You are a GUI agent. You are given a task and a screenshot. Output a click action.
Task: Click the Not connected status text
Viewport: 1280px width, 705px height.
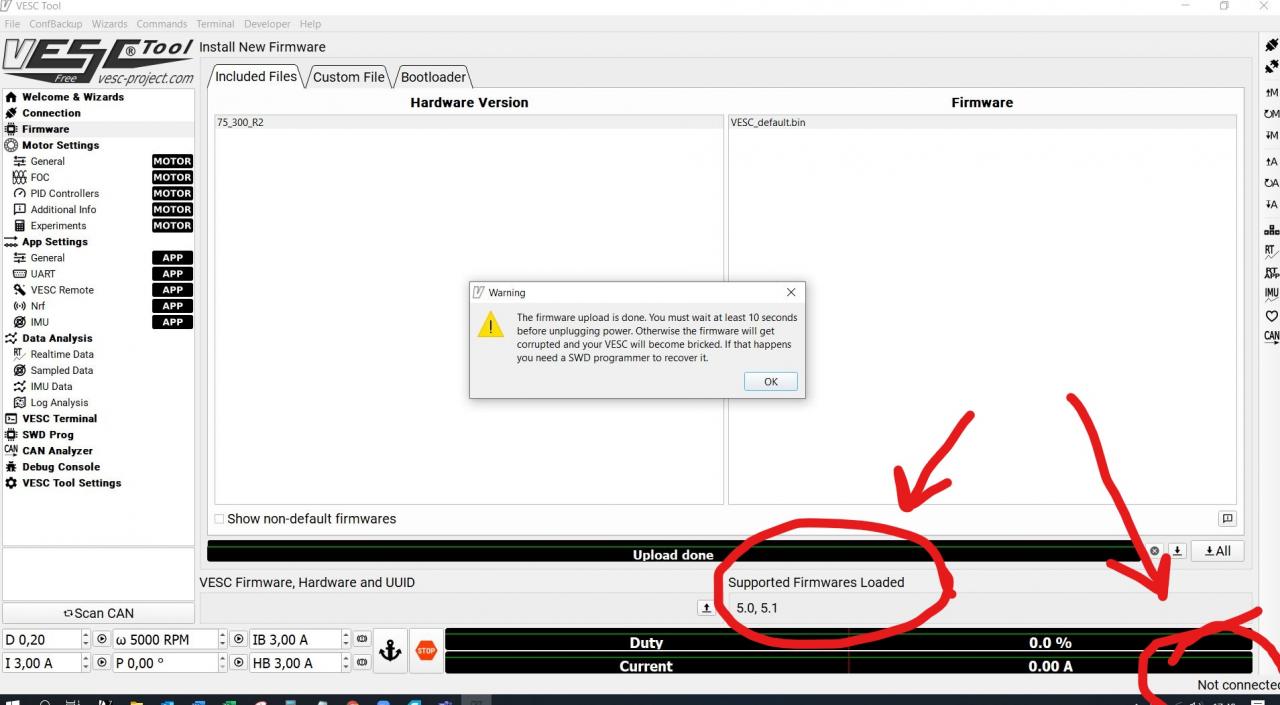(1238, 685)
